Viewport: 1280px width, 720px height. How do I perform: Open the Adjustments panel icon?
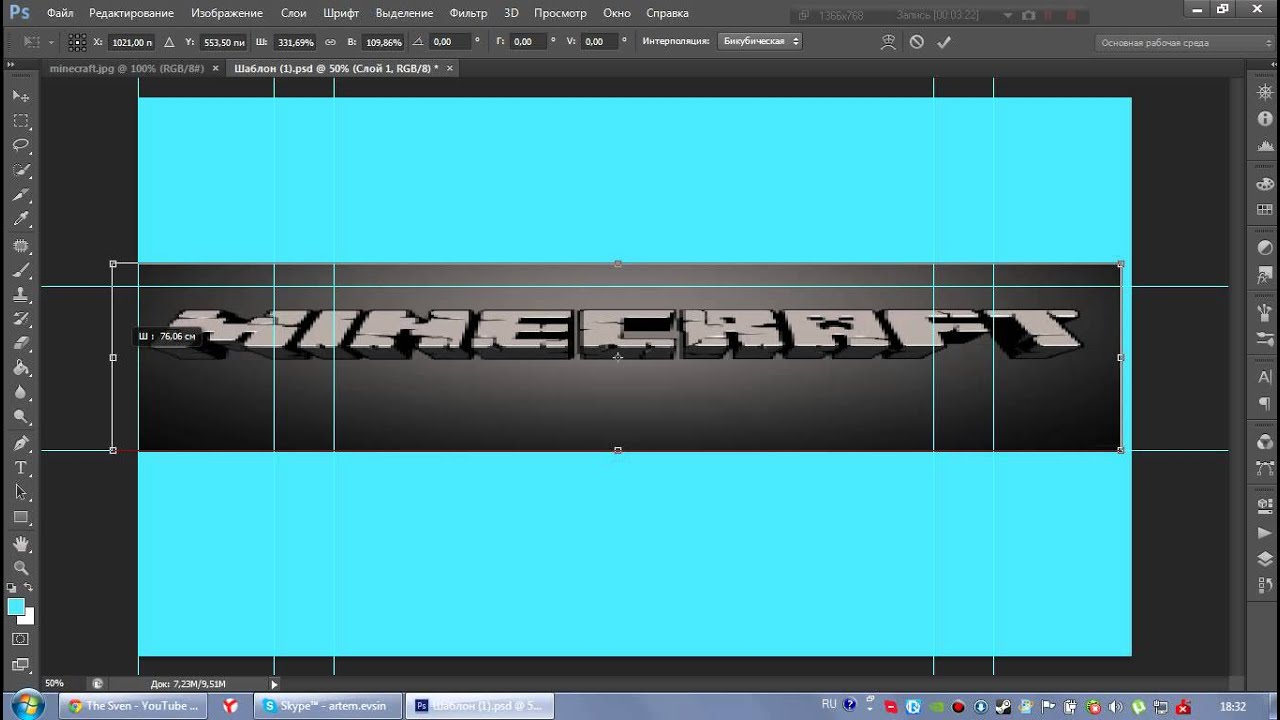pyautogui.click(x=1265, y=247)
